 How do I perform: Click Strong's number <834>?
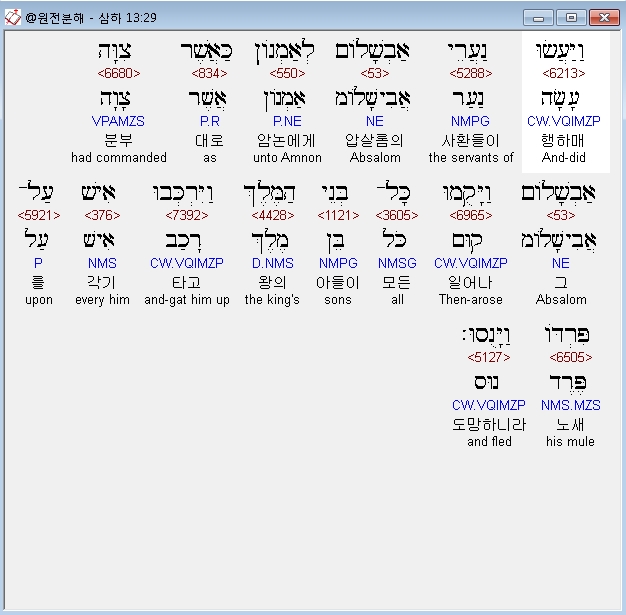click(209, 73)
